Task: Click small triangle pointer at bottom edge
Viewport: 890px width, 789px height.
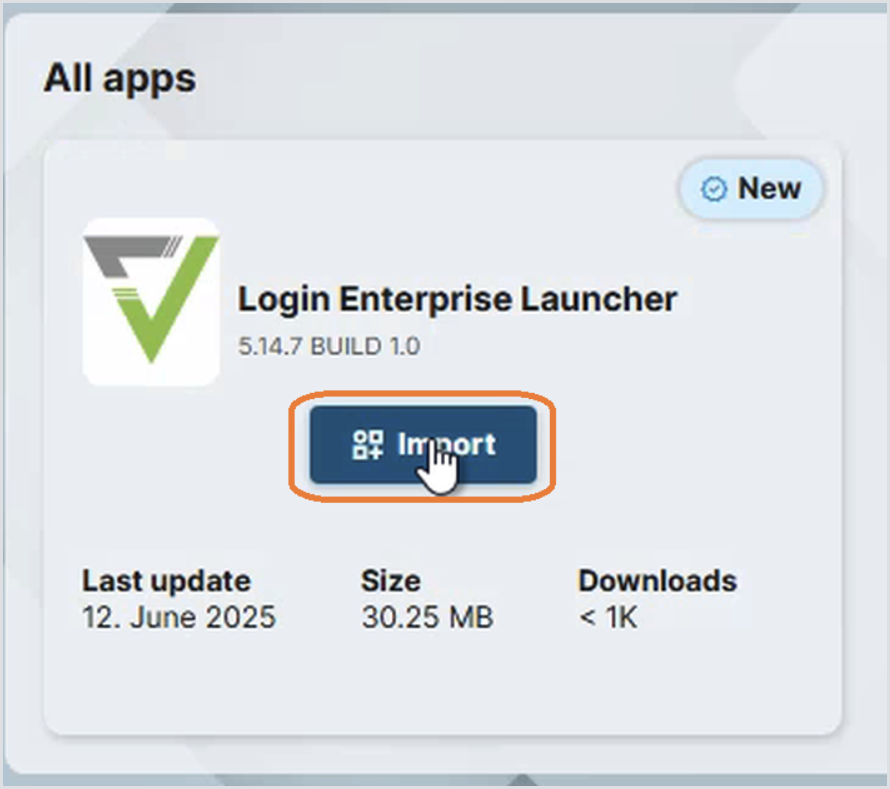Action: [522, 780]
